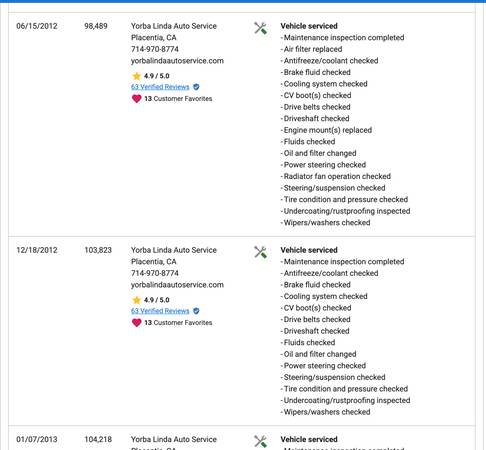This screenshot has width=486, height=450.
Task: Select Yorba Linda Auto Service name in 12/18/2012 row
Action: pyautogui.click(x=174, y=250)
